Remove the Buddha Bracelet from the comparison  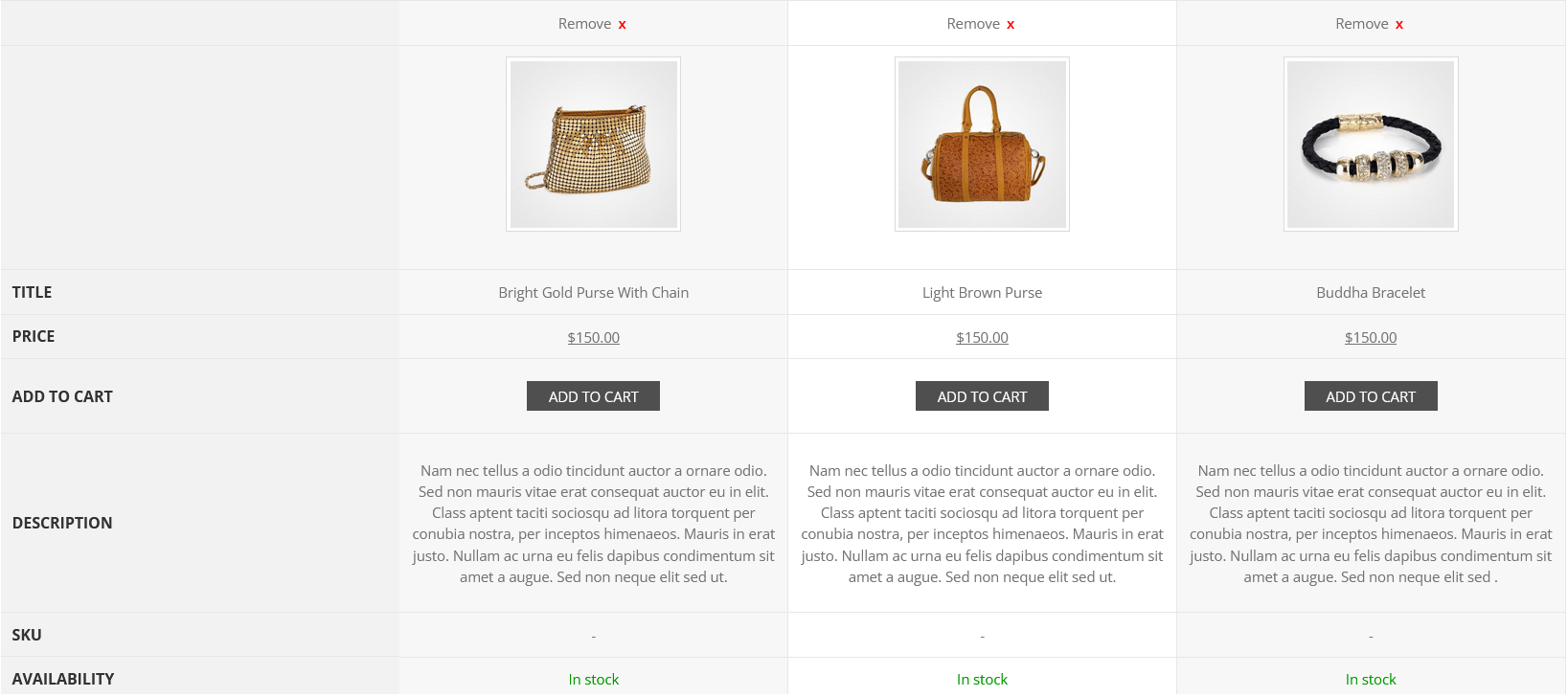click(x=1370, y=23)
